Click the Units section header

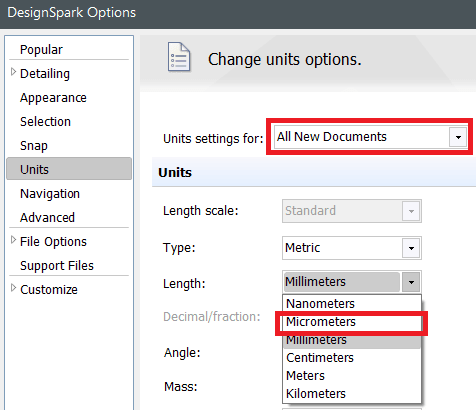click(x=314, y=172)
